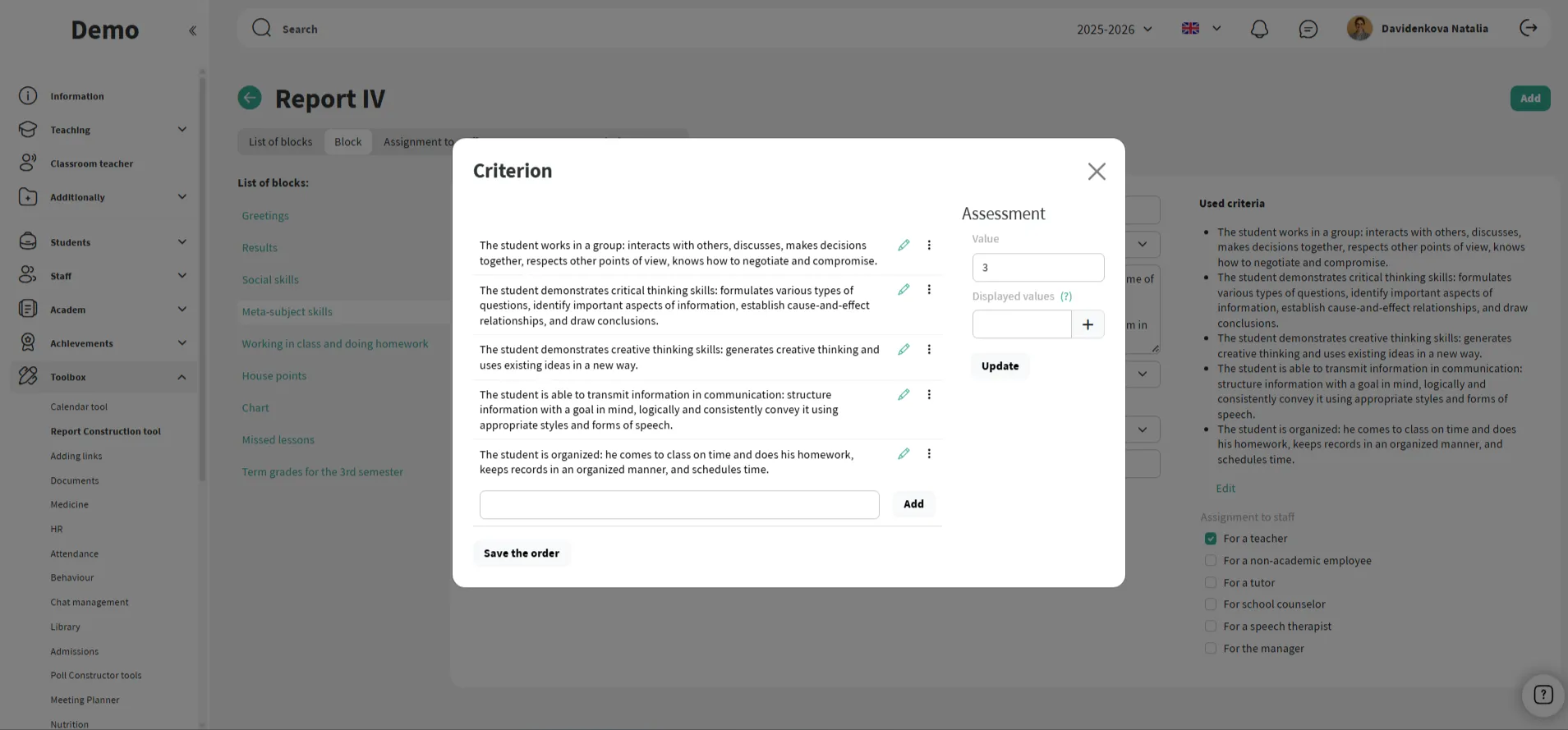Click the new criterion text input field
Viewport: 1568px width, 730px height.
pyautogui.click(x=678, y=505)
